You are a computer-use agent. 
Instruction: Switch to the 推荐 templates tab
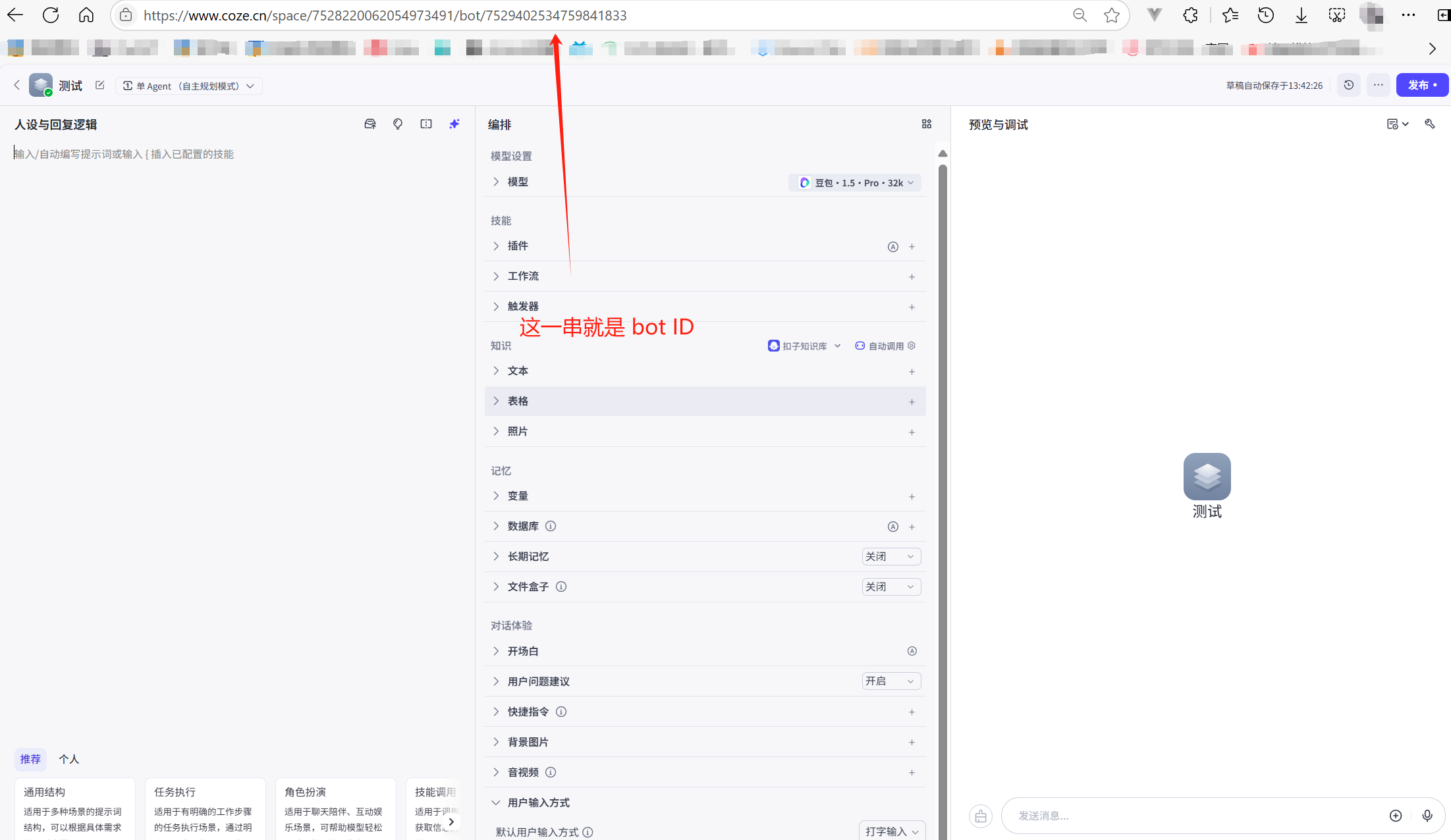click(x=30, y=759)
